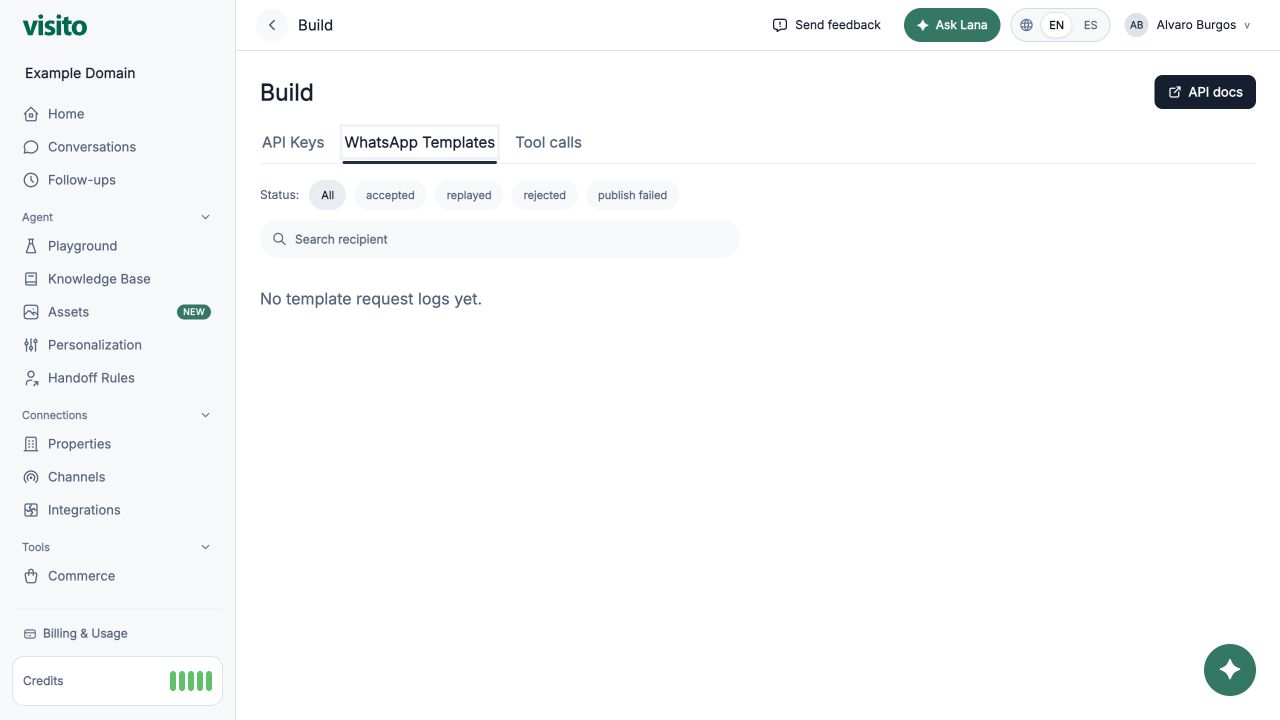
Task: Open the floating sparkle assistant button
Action: 1230,670
